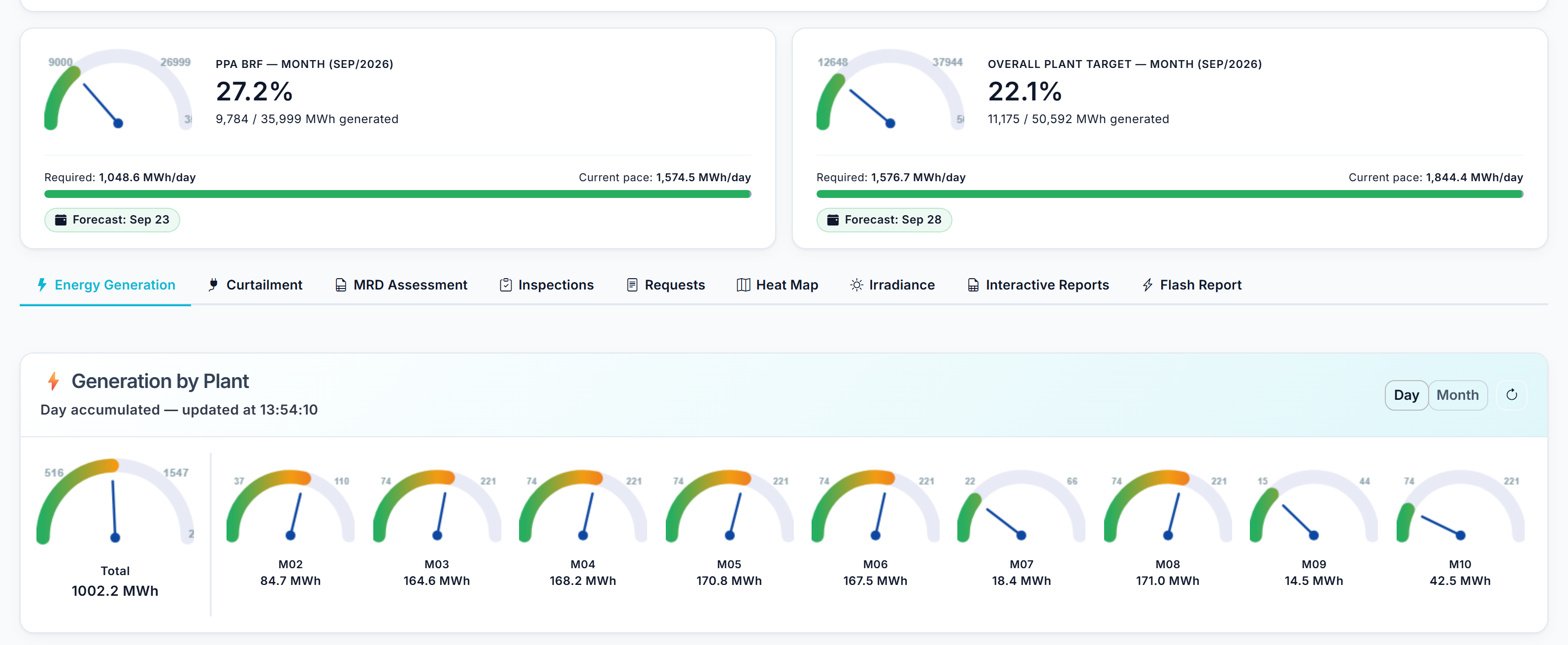Click the PPA BRF month gauge

click(x=118, y=90)
